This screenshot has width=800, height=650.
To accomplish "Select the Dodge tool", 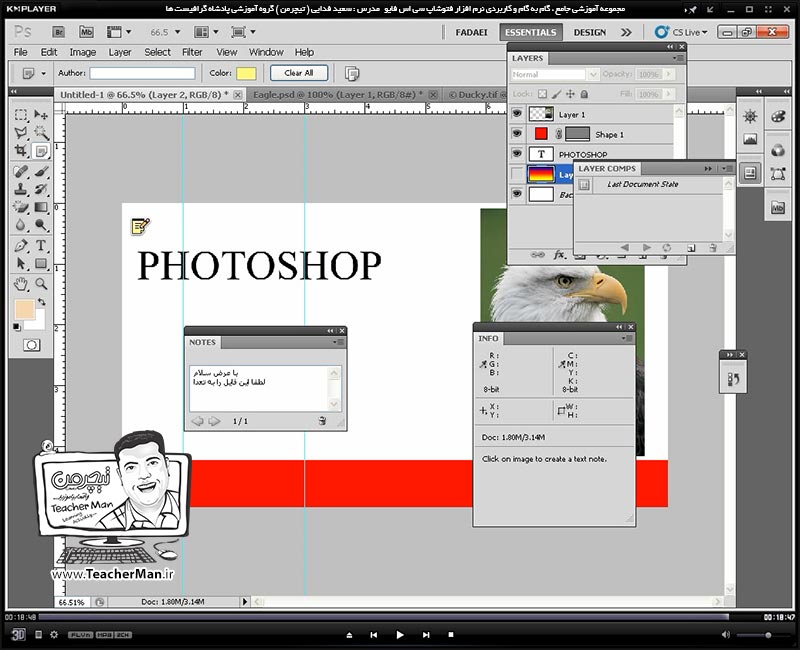I will coord(41,225).
